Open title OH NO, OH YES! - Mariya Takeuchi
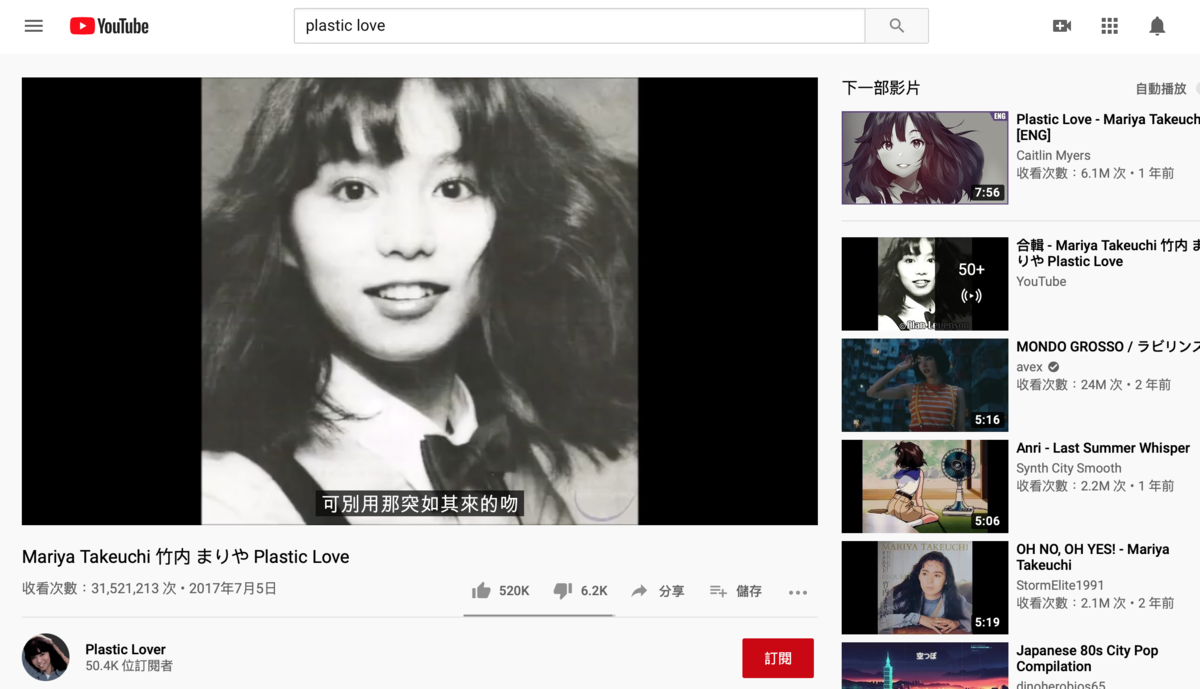Screen dimensions: 1200x689 coord(1093,557)
